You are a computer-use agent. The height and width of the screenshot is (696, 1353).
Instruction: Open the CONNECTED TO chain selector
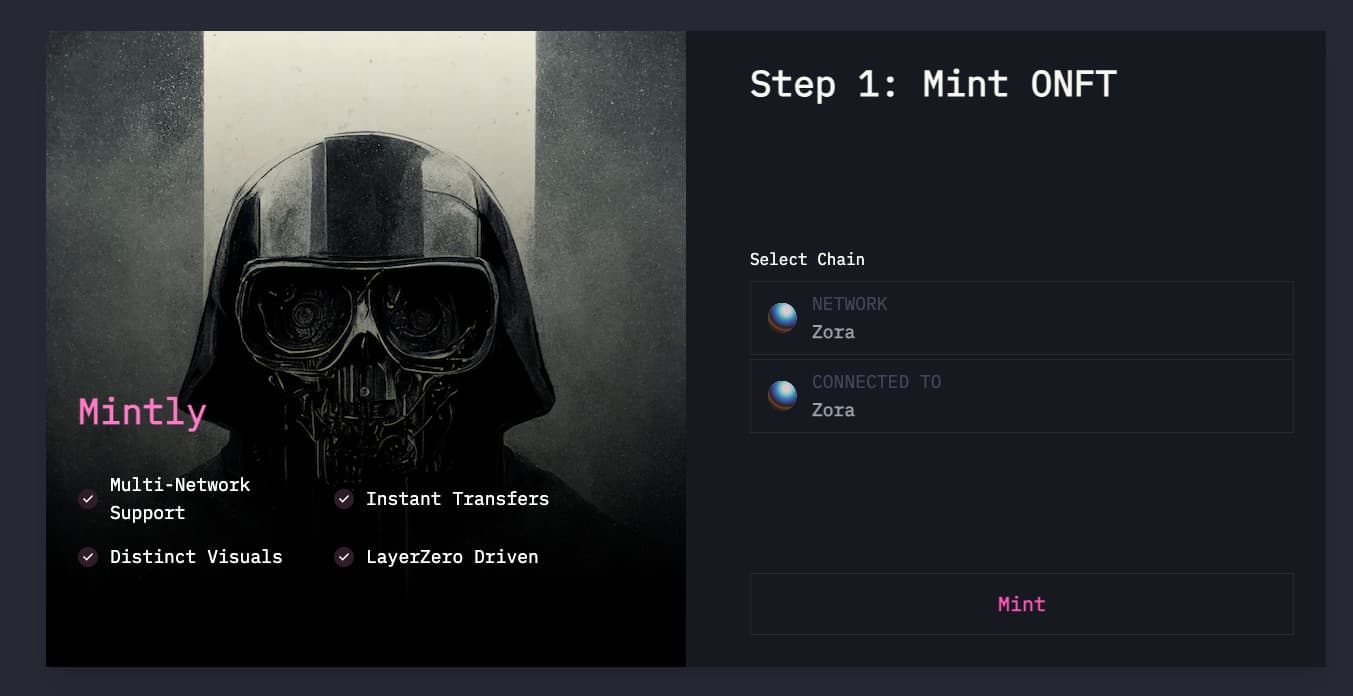1021,396
